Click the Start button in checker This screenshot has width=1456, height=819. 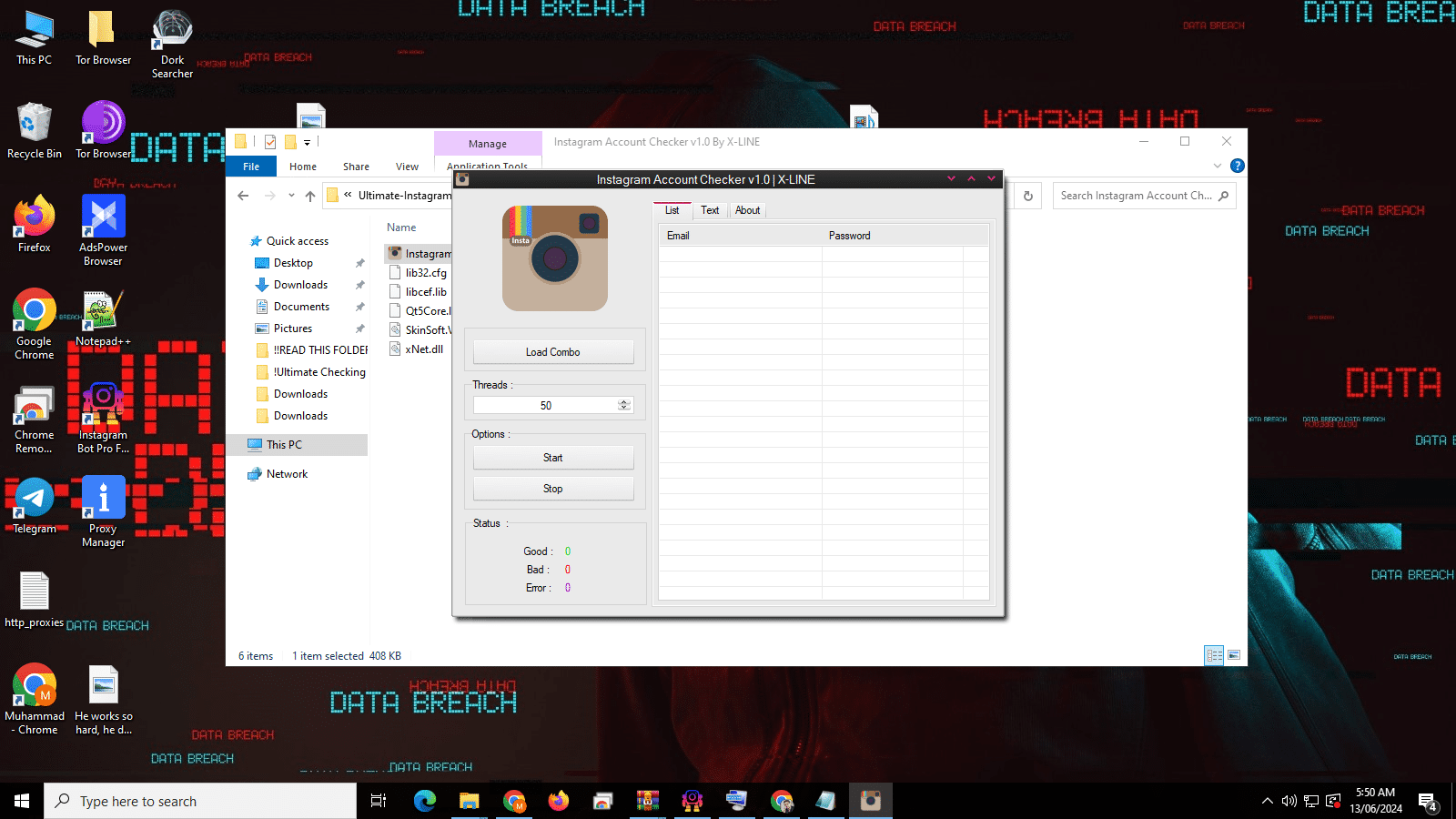click(x=553, y=458)
